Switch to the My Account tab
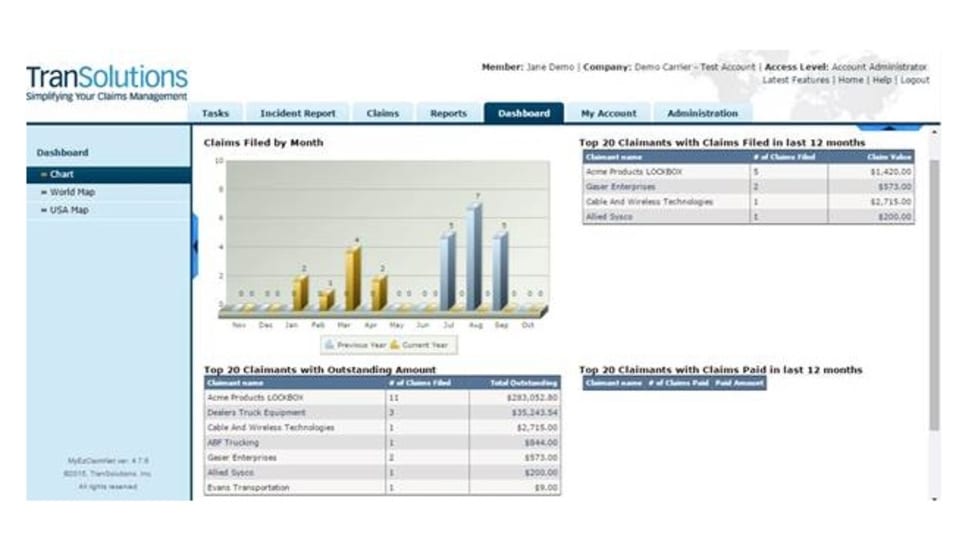 tap(609, 114)
